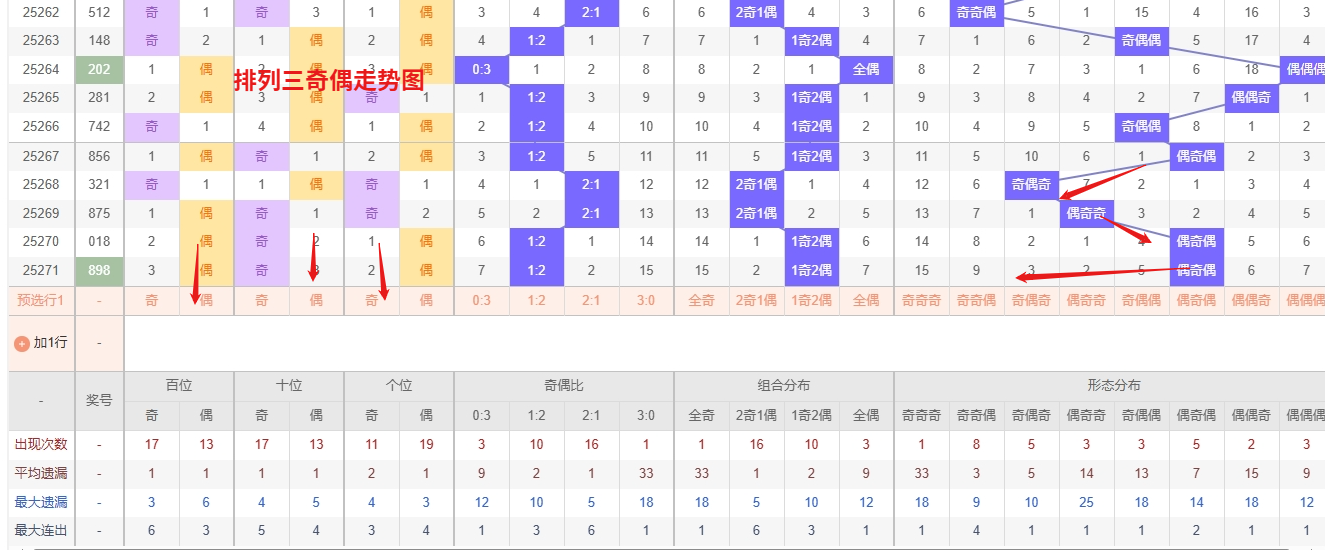
Task: Choose 奇奇奇 in the 预选行1 row
Action: coord(921,300)
